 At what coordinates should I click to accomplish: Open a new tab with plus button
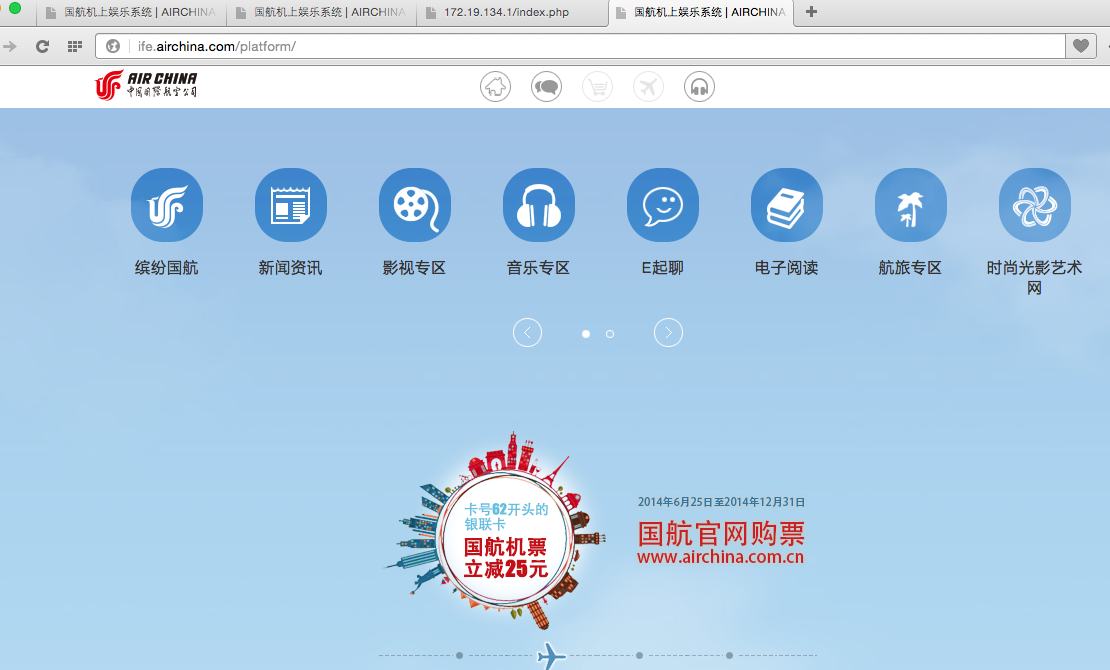point(811,11)
